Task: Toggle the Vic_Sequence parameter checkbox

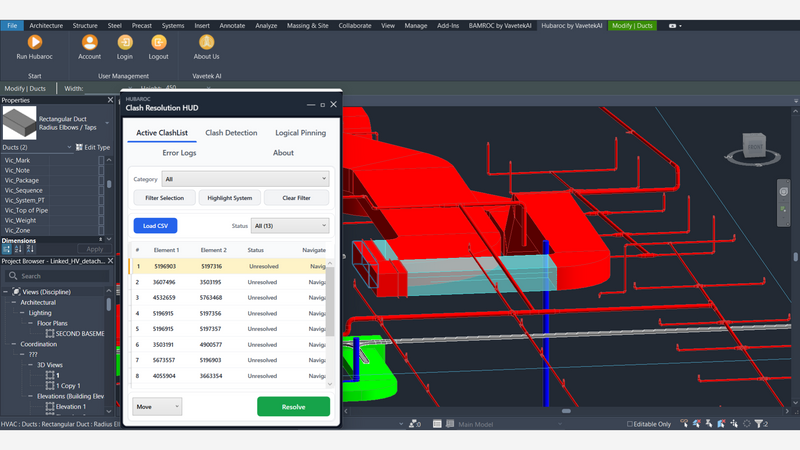Action: click(101, 190)
